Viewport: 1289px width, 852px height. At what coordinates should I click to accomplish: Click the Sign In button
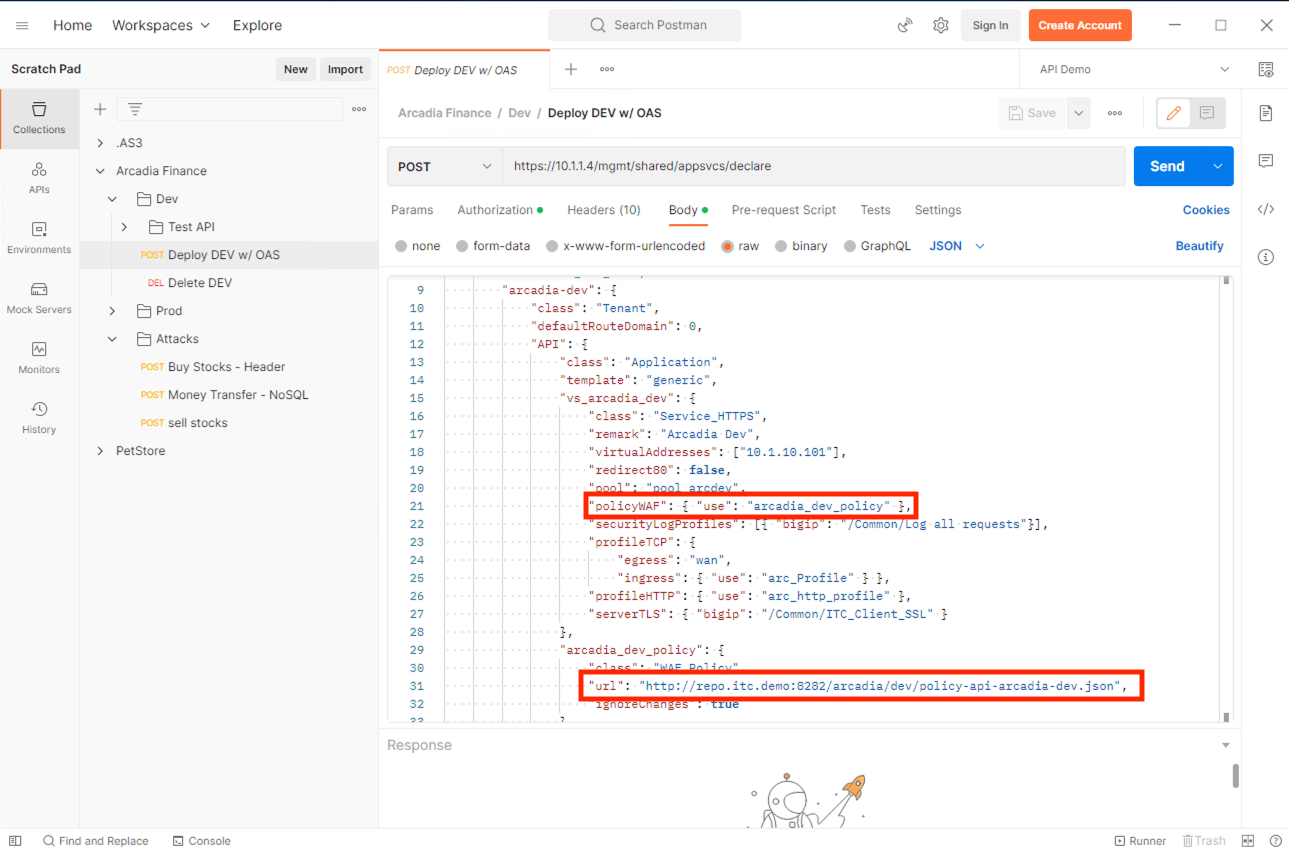[x=990, y=26]
